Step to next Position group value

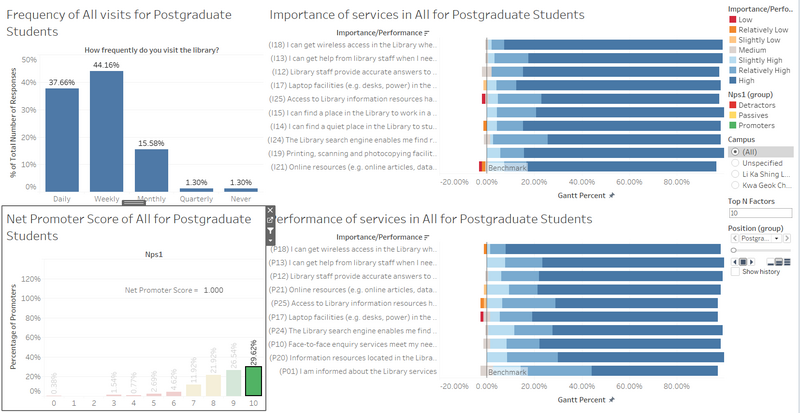tap(787, 238)
